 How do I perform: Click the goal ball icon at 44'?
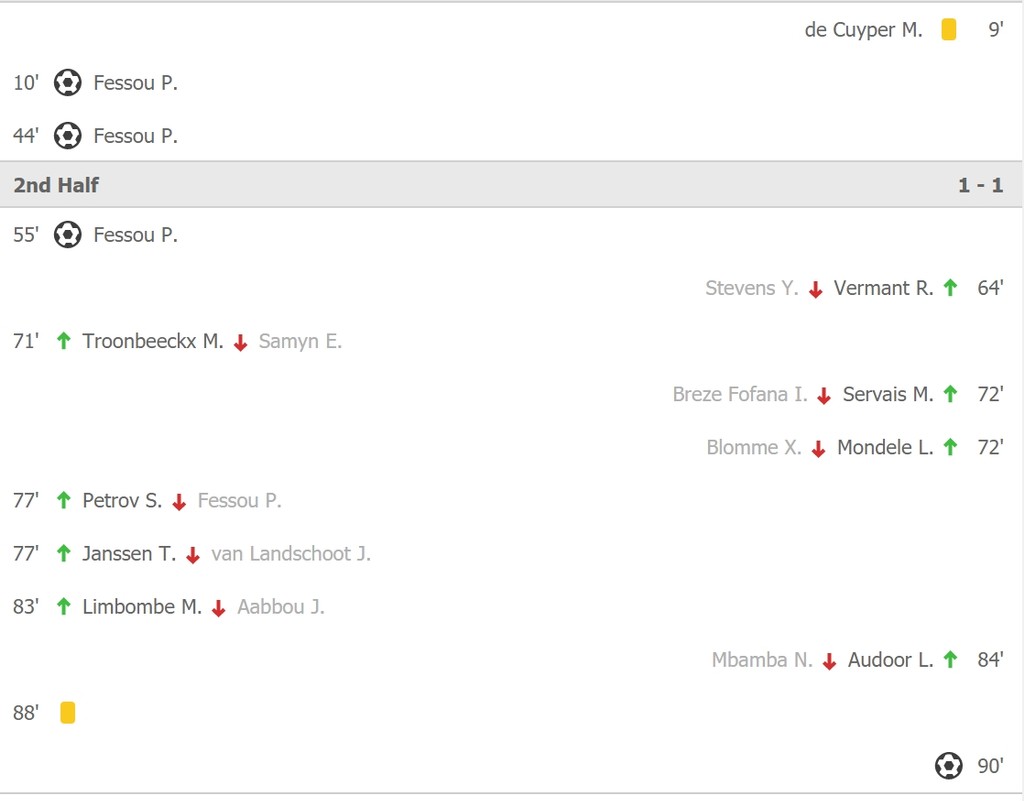click(x=67, y=136)
